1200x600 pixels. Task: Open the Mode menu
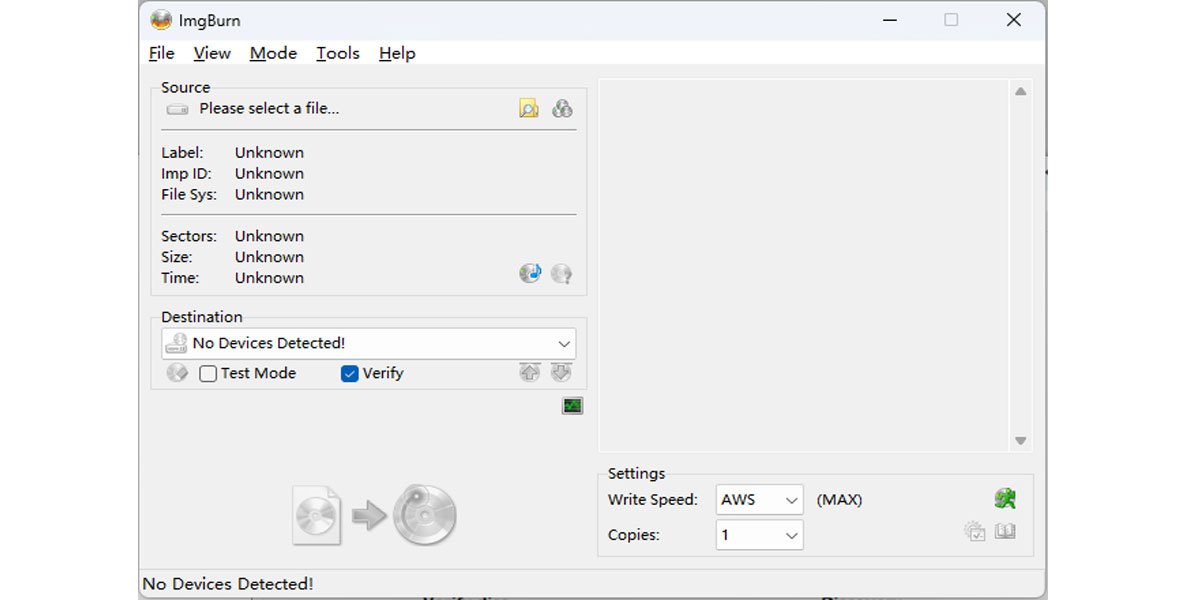point(273,53)
